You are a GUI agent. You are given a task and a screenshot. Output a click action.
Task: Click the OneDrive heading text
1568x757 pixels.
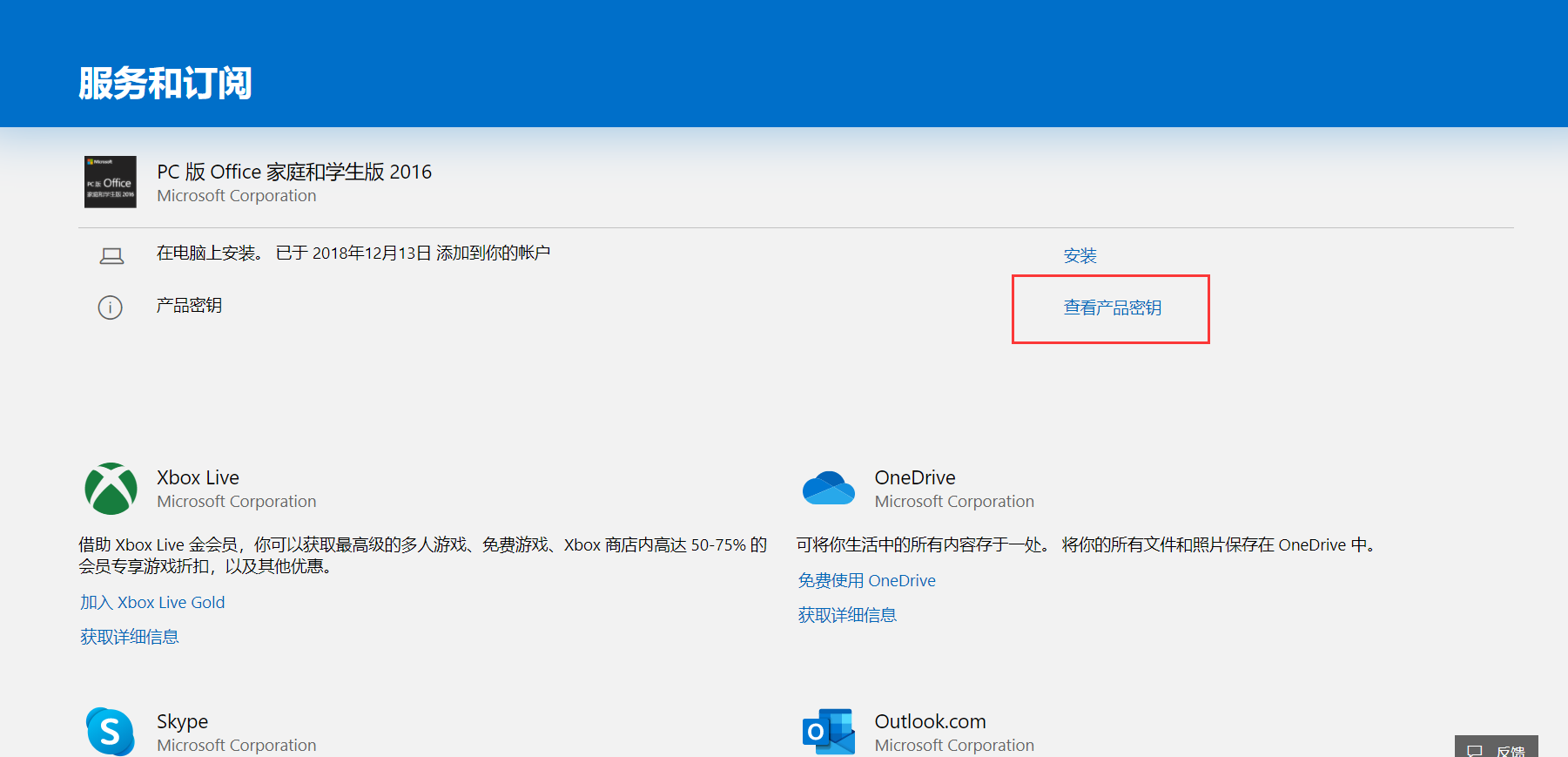tap(915, 477)
